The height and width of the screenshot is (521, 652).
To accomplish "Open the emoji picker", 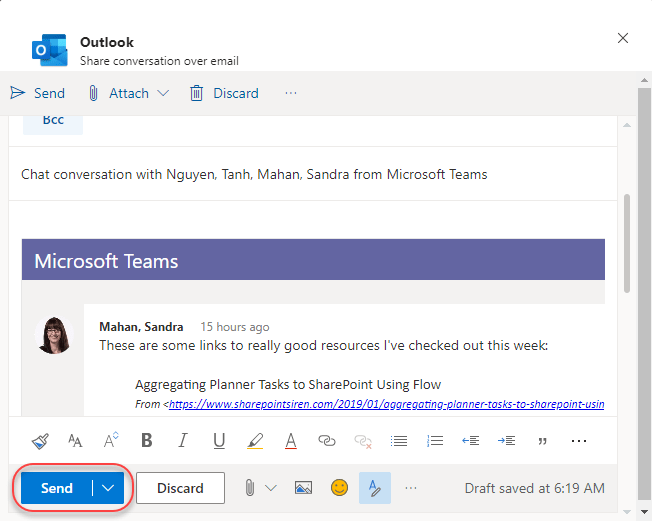I will coord(340,488).
